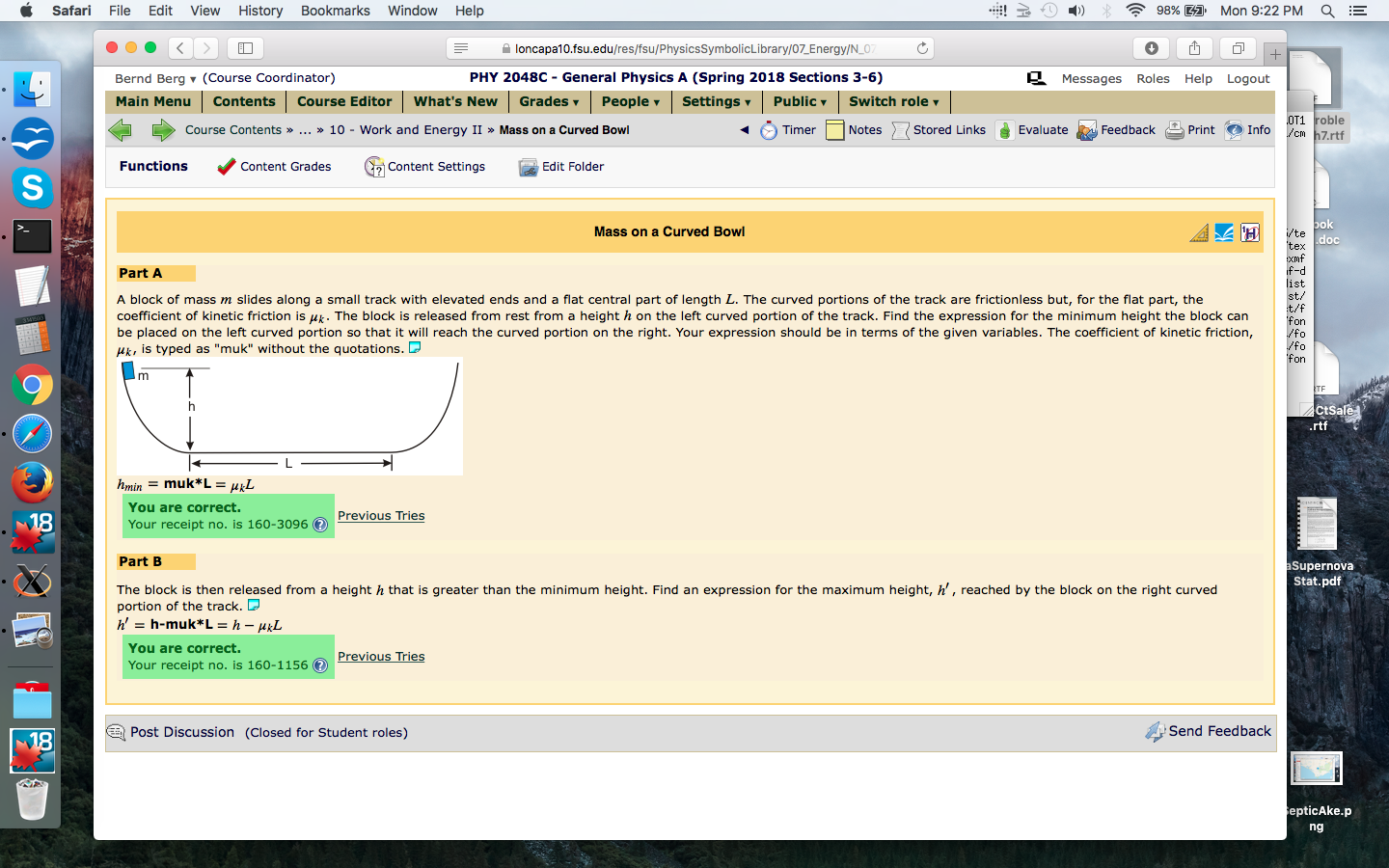Viewport: 1389px width, 868px height.
Task: Click the H icon in problem header
Action: pos(1250,232)
